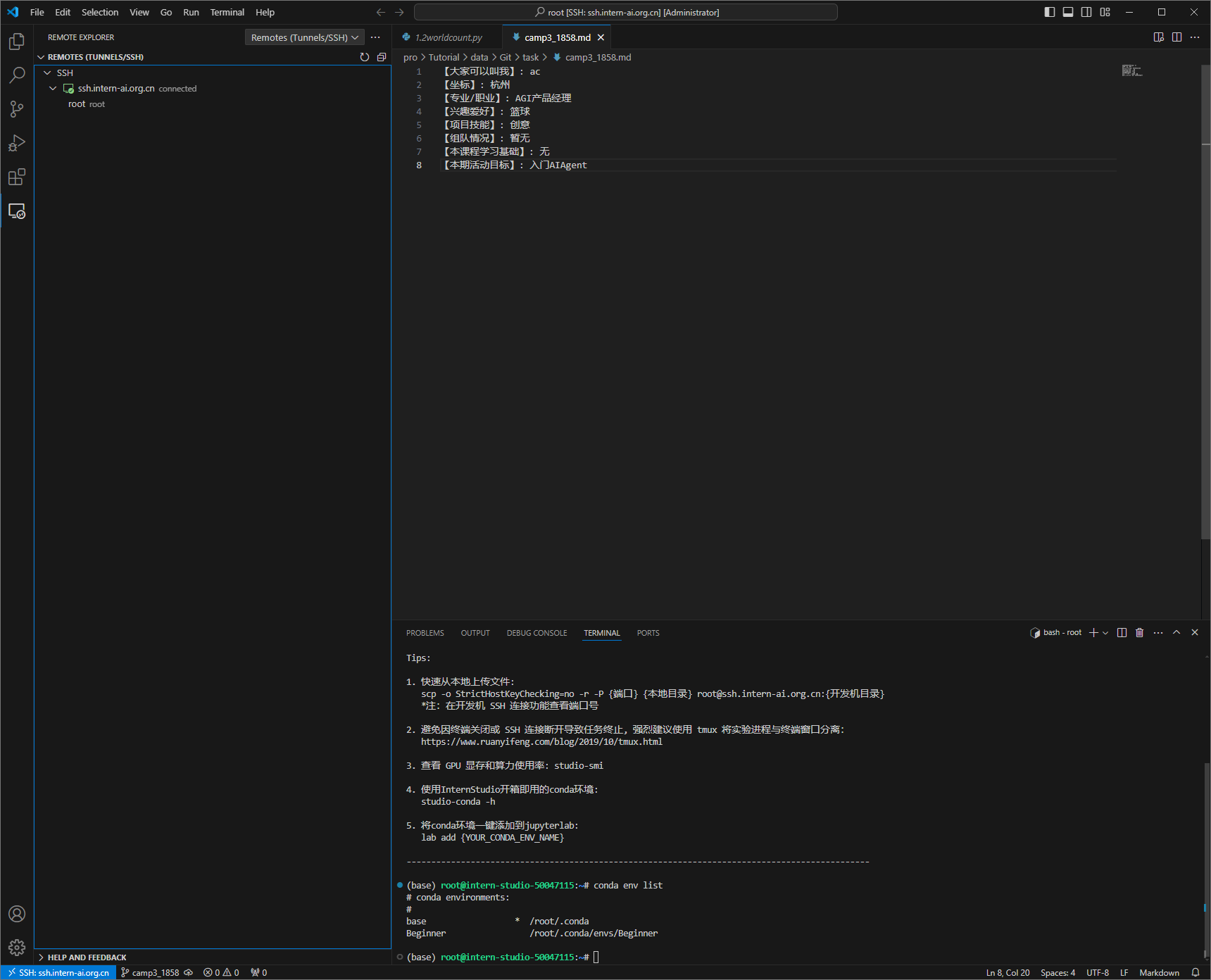The height and width of the screenshot is (980, 1211).
Task: Open Accounts menu icon
Action: click(x=17, y=914)
